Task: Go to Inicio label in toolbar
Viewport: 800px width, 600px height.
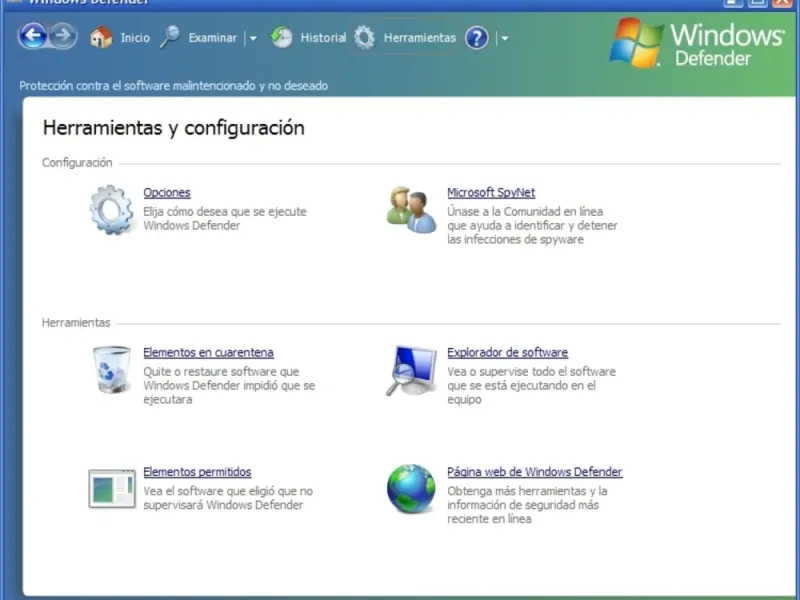Action: pos(135,38)
